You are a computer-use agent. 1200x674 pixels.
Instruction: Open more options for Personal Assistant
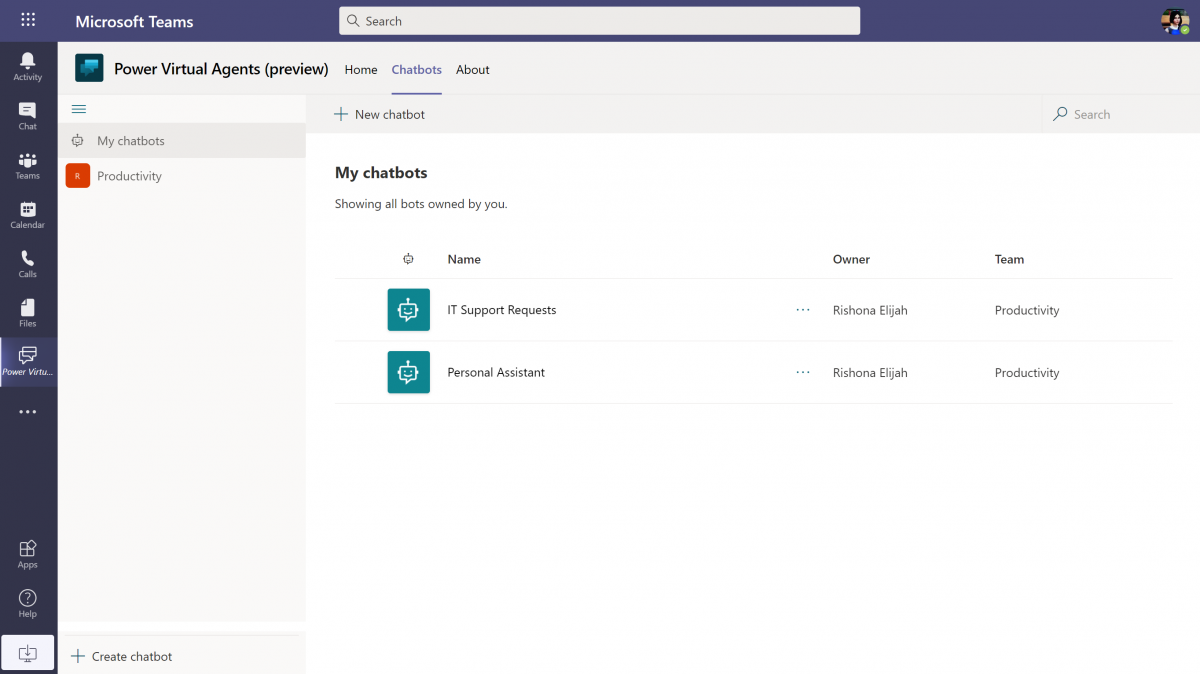pyautogui.click(x=802, y=372)
